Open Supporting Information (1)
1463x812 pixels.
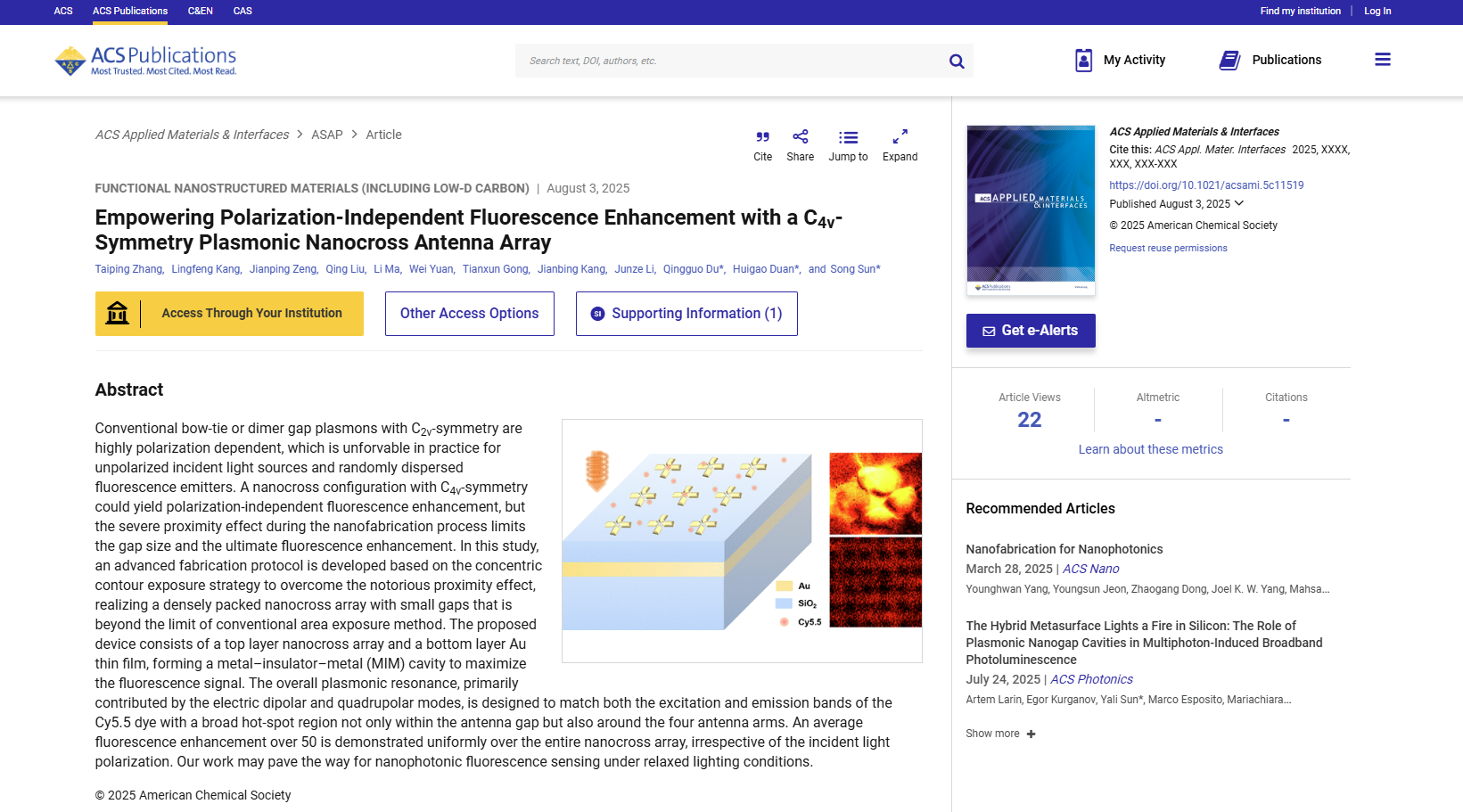point(686,314)
